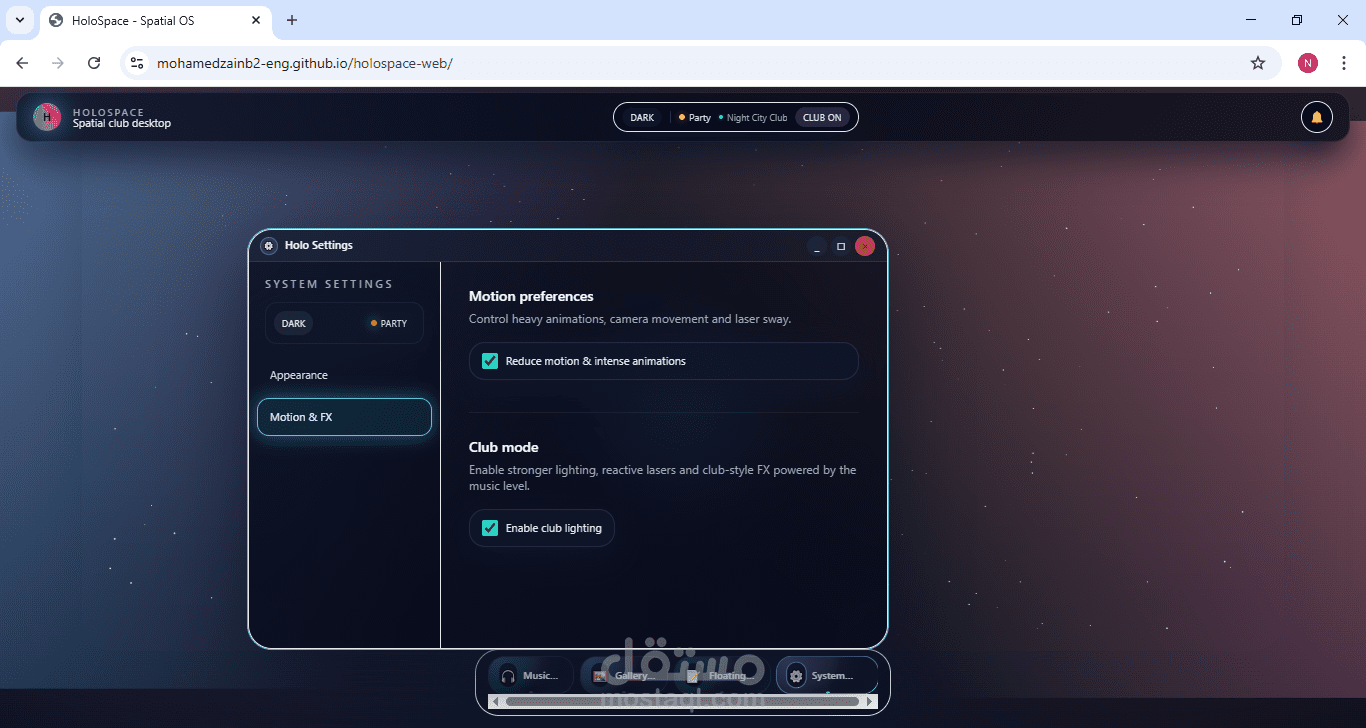
Task: Open the Music app from the dock
Action: (x=530, y=675)
